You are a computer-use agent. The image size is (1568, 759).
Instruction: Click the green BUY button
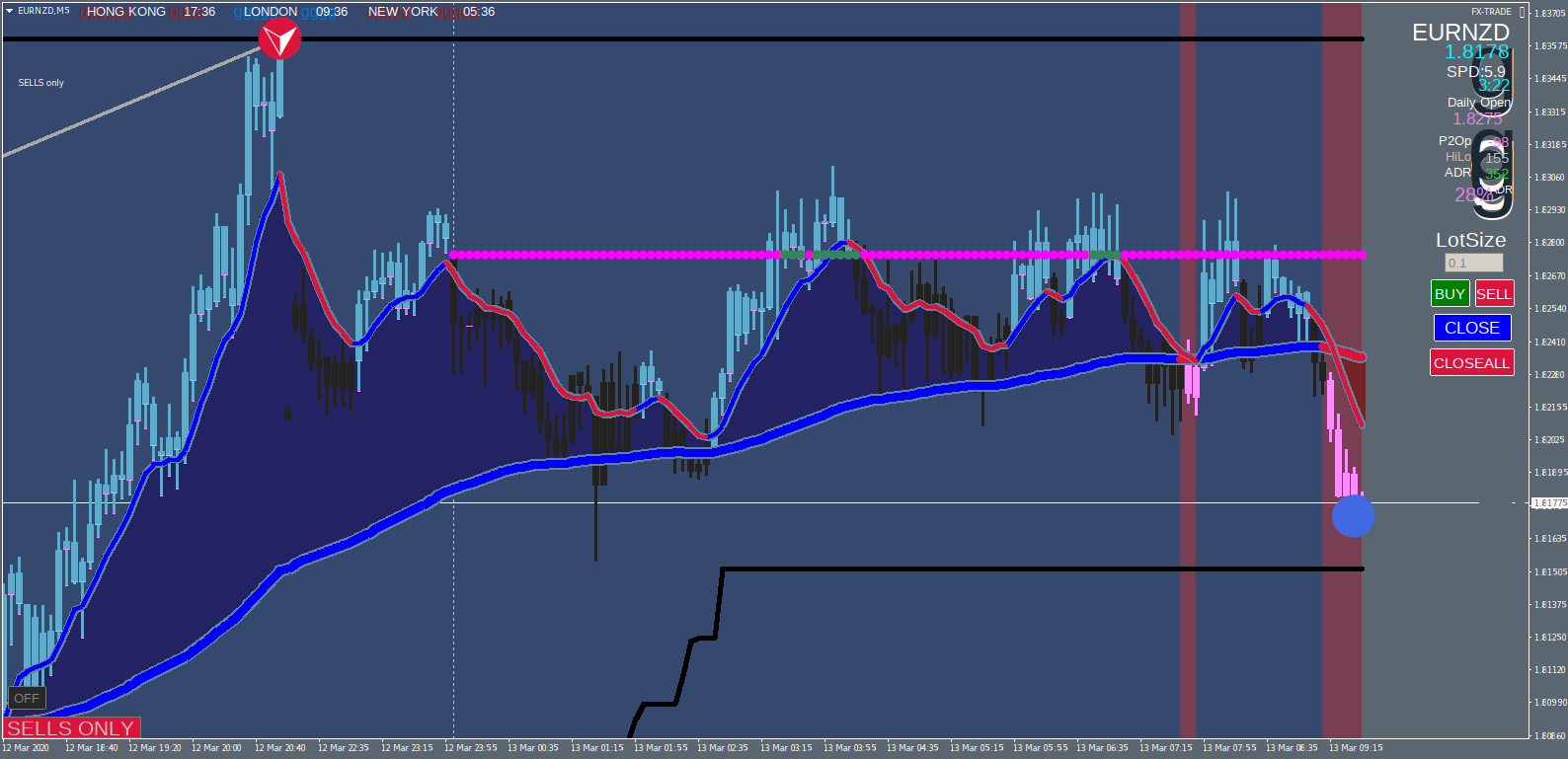(x=1450, y=294)
